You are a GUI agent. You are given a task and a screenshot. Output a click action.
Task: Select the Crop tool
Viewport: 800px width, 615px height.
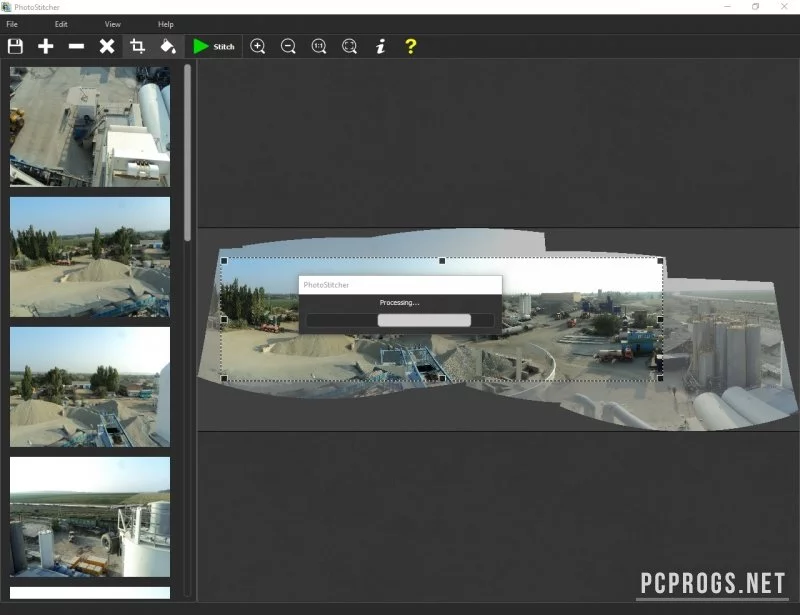(x=137, y=46)
